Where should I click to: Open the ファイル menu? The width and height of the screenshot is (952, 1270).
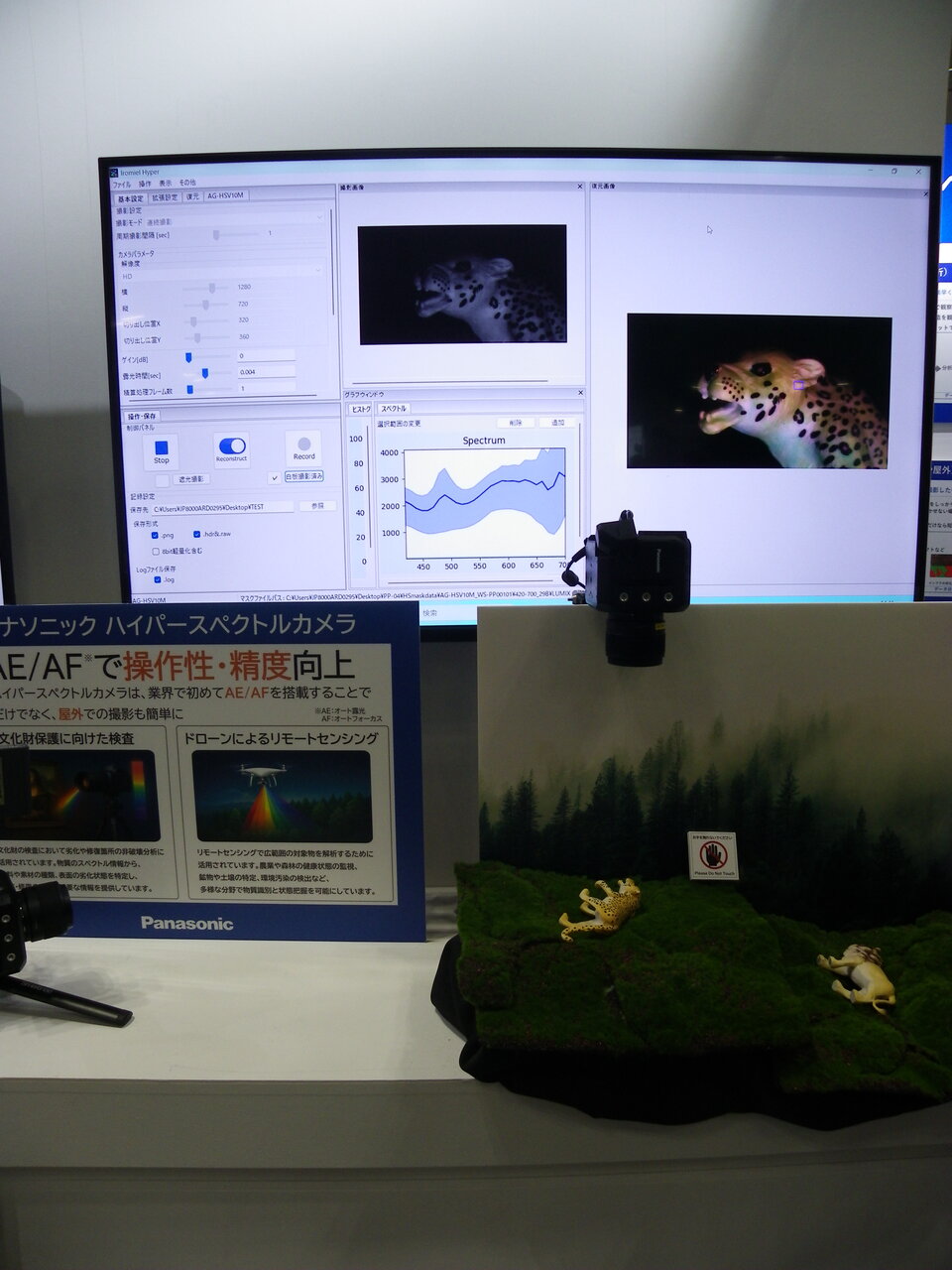[x=121, y=185]
